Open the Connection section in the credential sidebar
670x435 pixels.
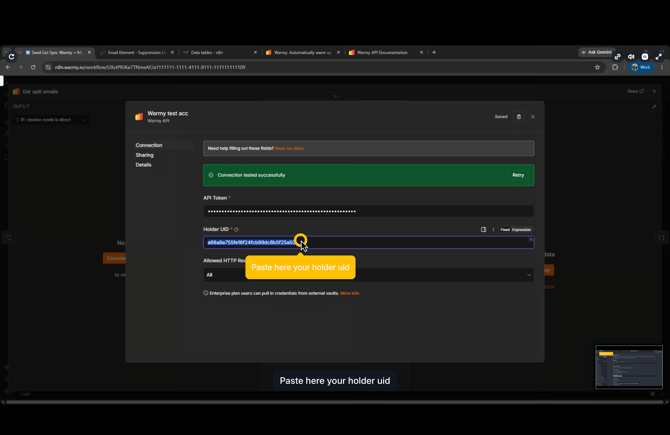[149, 145]
